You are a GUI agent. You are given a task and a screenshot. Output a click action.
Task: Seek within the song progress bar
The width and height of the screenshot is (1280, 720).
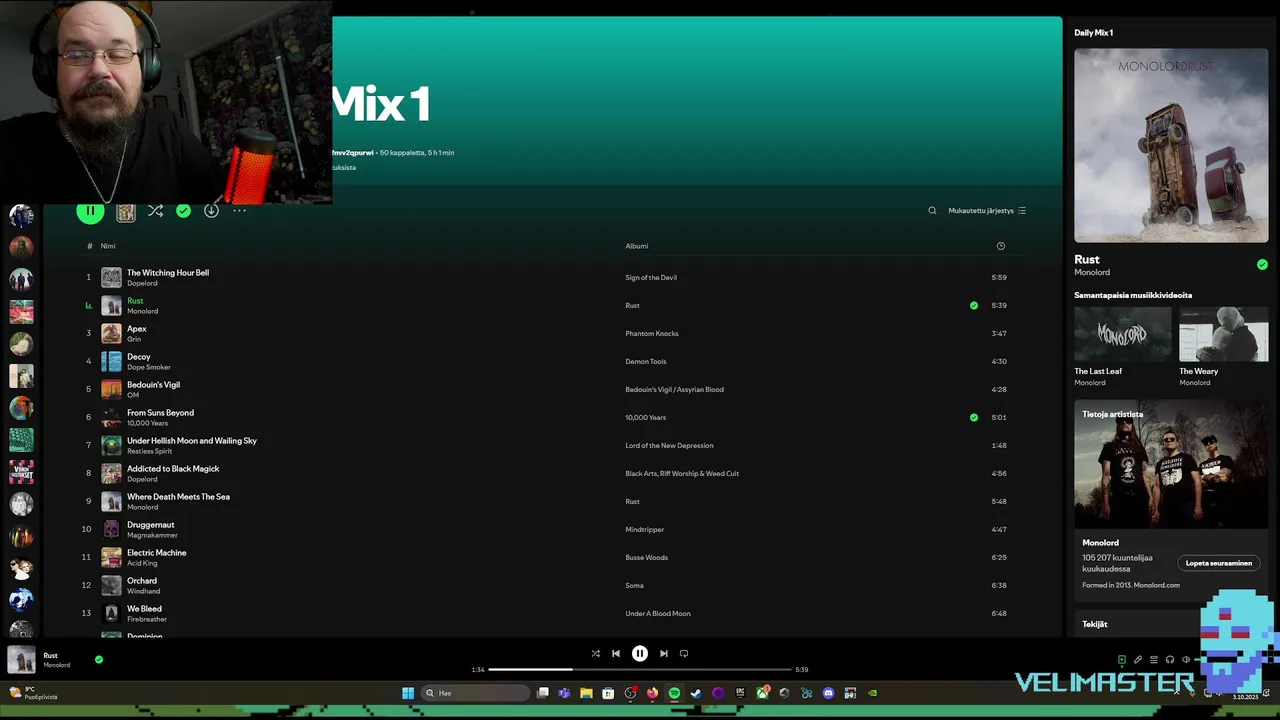(x=640, y=669)
